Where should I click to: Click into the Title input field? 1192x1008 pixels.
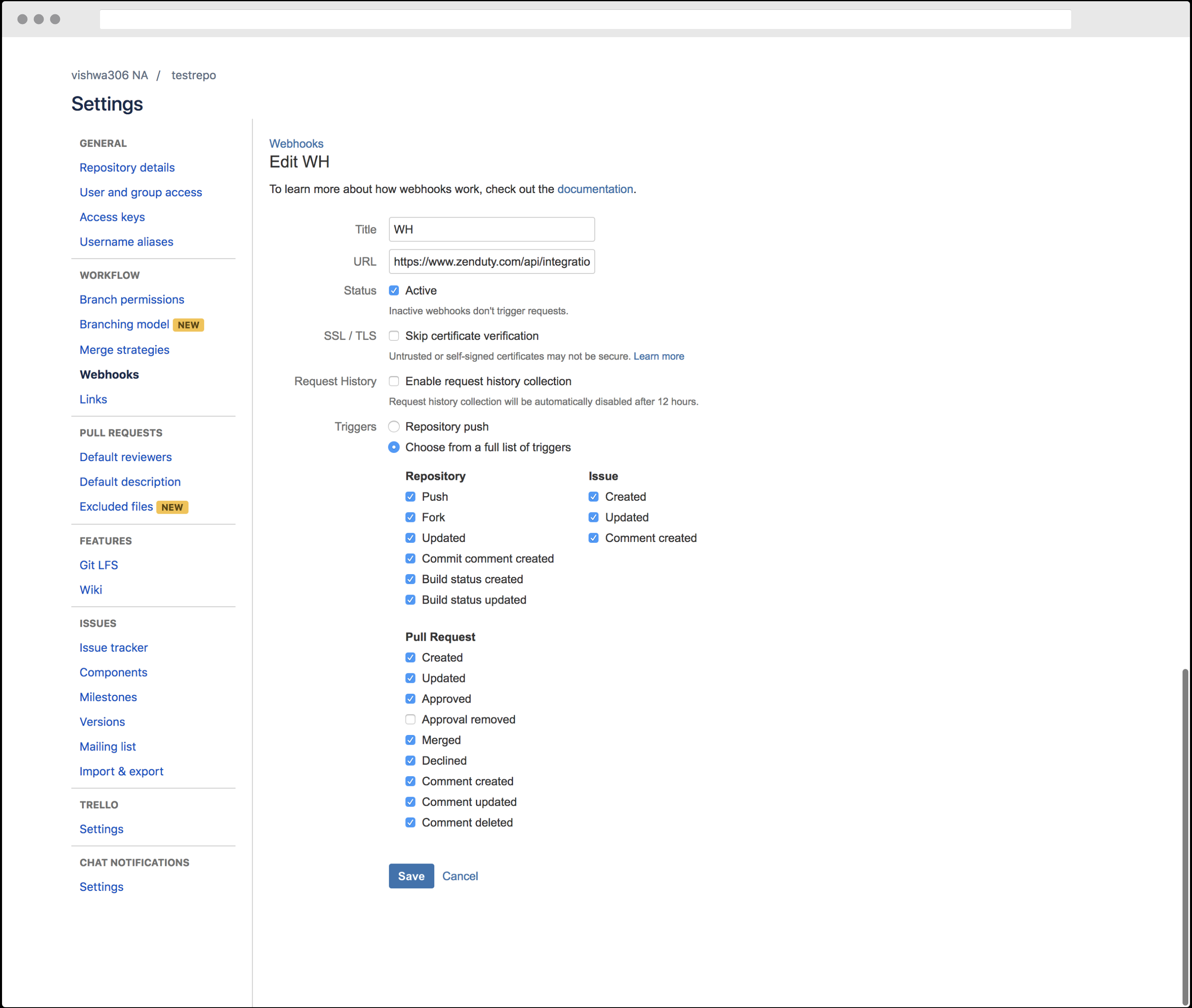(491, 229)
